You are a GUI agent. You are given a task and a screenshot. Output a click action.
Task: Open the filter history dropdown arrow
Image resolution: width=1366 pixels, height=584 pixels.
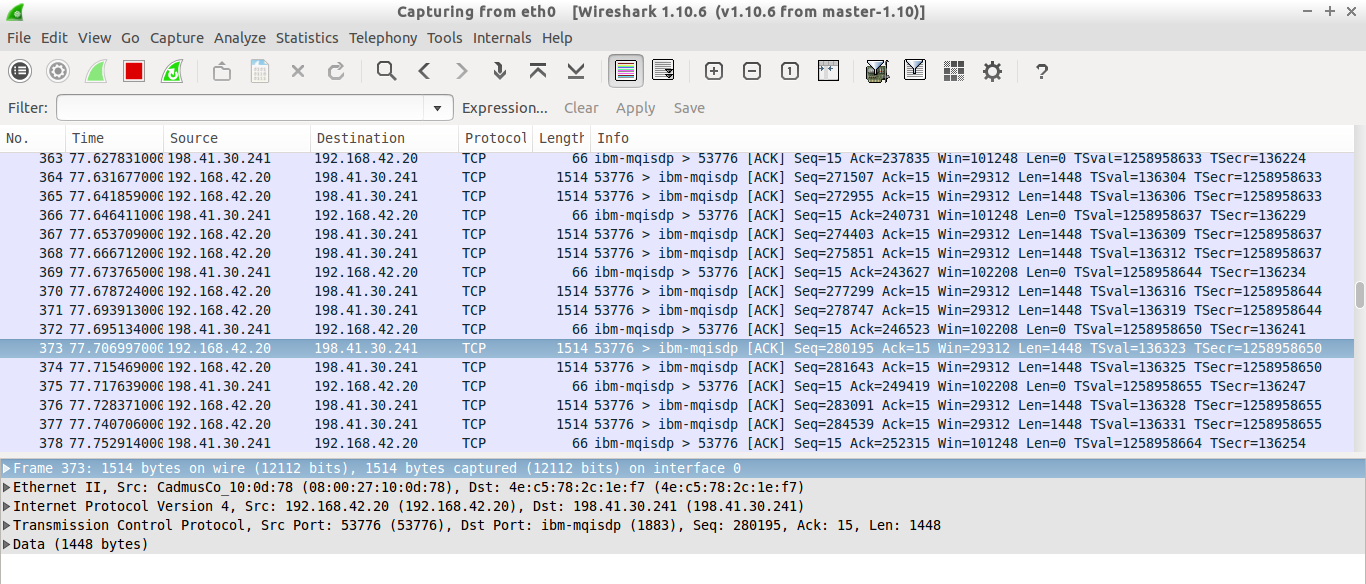(x=438, y=108)
